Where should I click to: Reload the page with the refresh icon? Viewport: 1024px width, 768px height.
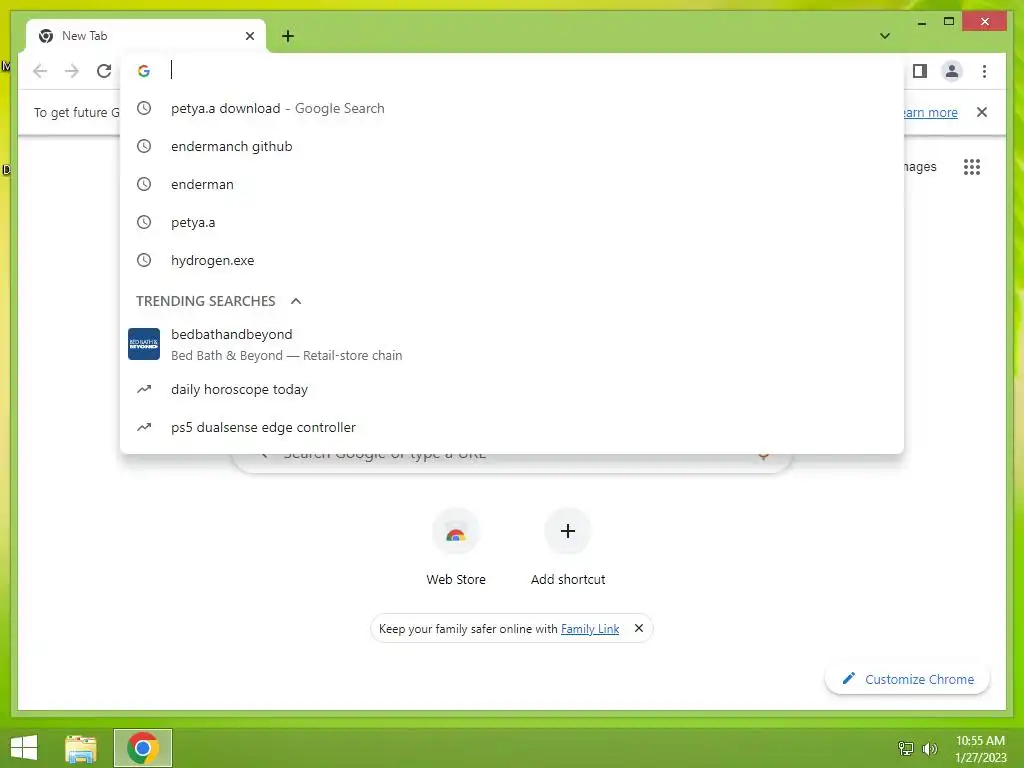coord(104,71)
